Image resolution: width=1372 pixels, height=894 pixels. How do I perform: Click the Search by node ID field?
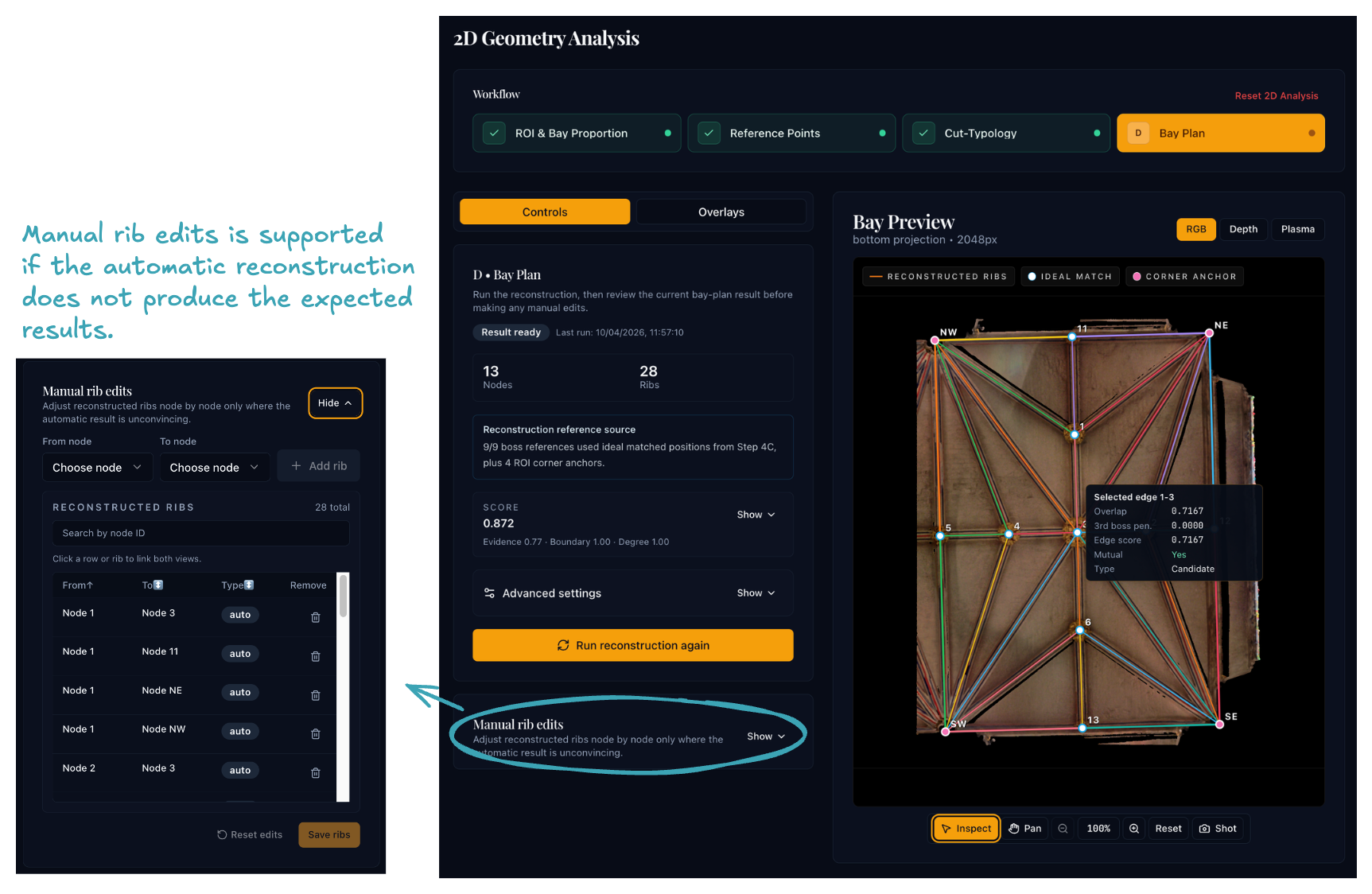[x=200, y=533]
